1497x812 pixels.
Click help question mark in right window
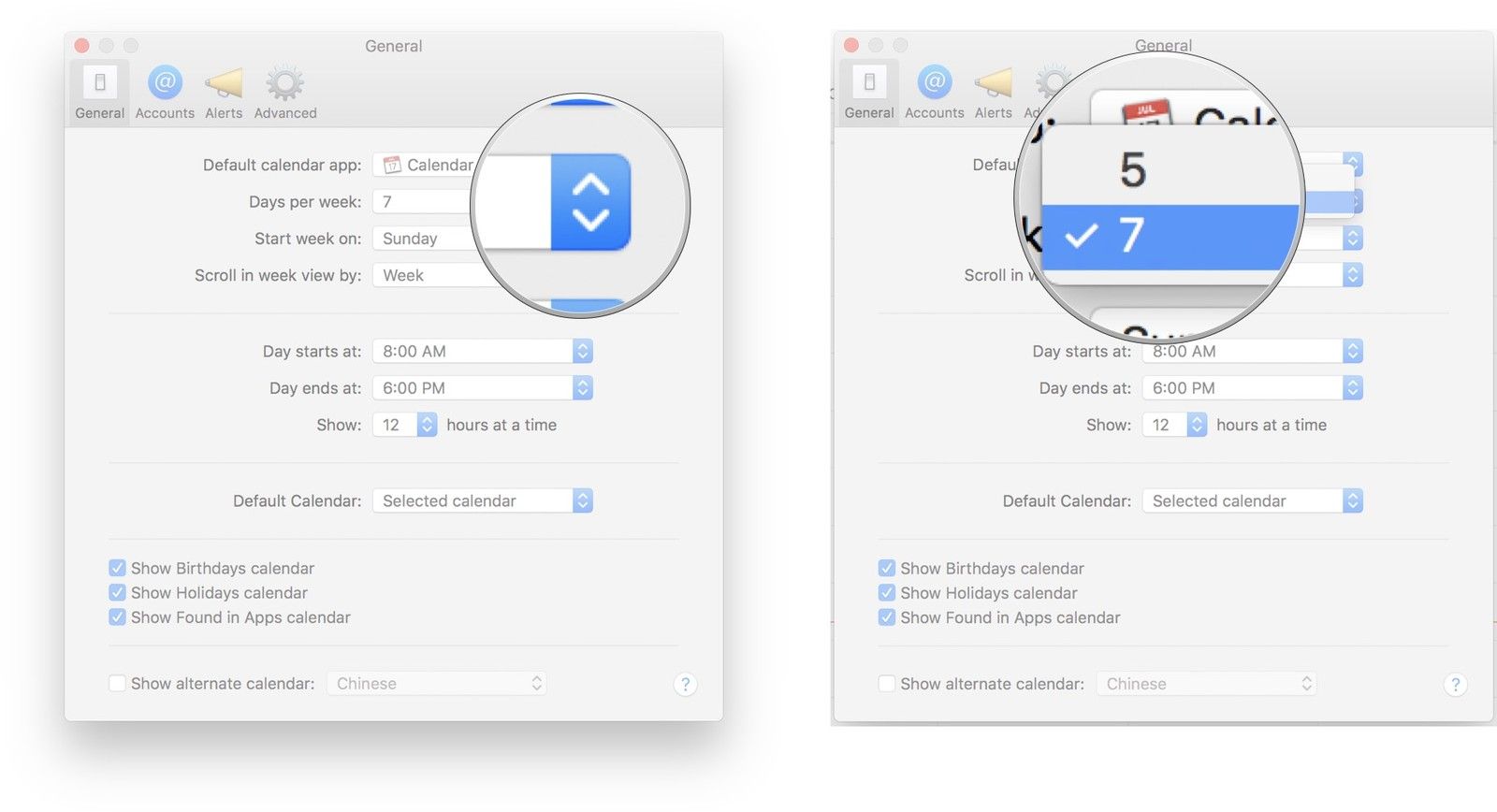tap(1455, 685)
